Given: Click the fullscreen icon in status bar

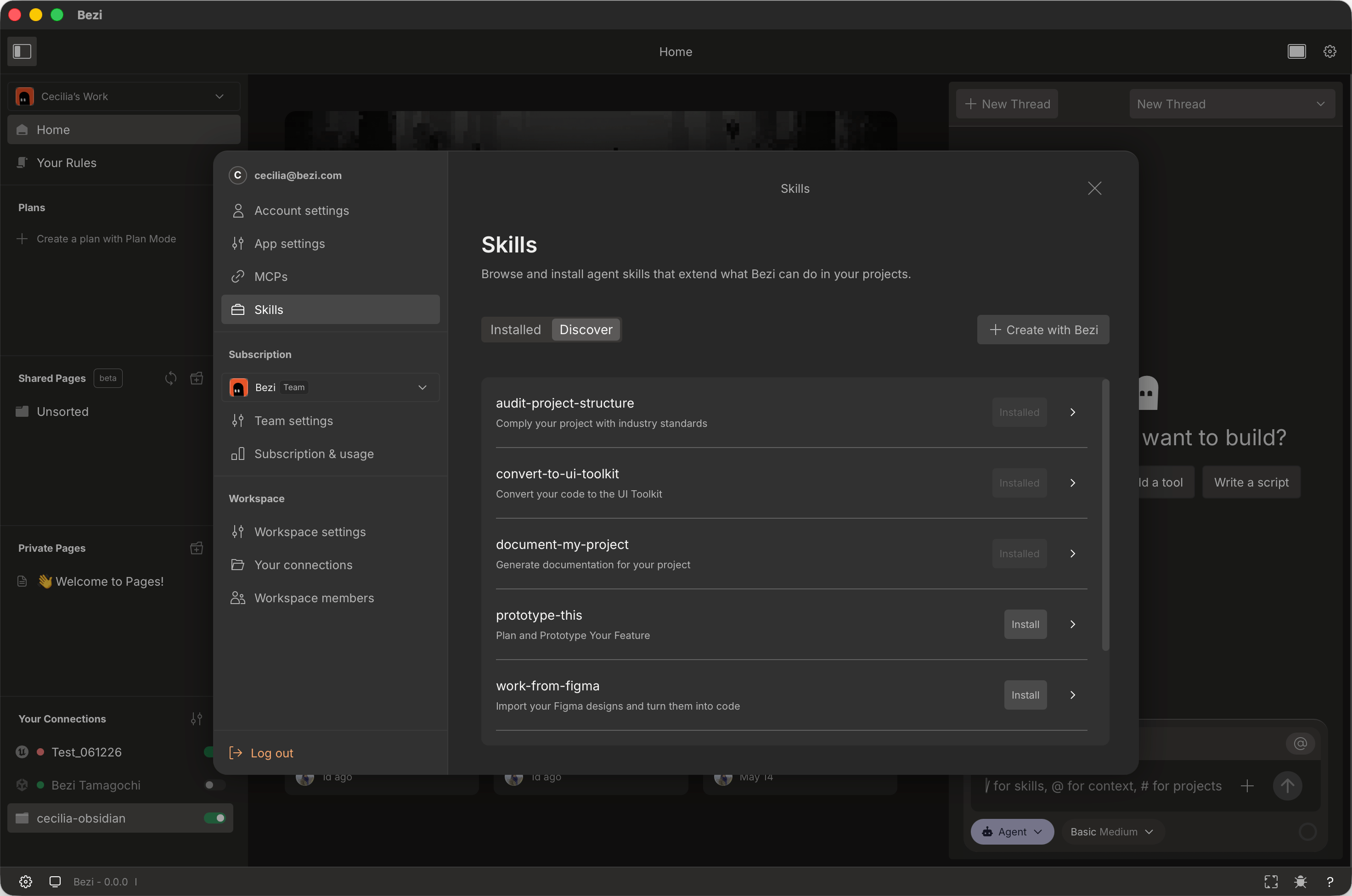Looking at the screenshot, I should coord(1271,881).
